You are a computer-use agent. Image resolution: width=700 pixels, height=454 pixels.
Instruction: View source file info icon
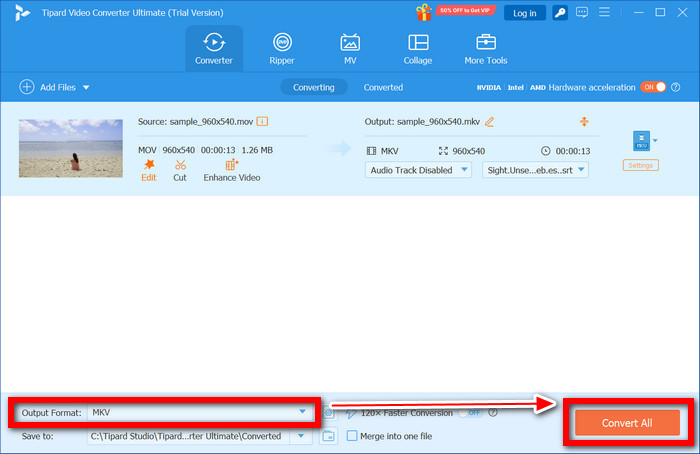pos(262,121)
